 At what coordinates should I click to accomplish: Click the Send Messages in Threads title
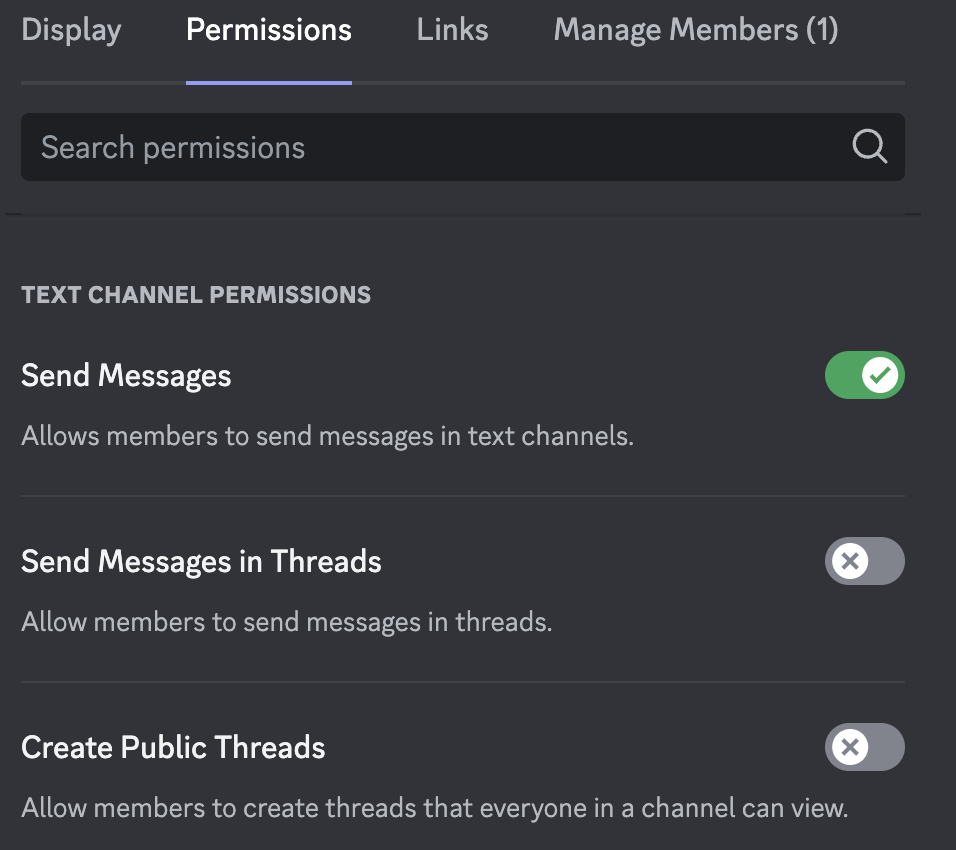coord(201,562)
